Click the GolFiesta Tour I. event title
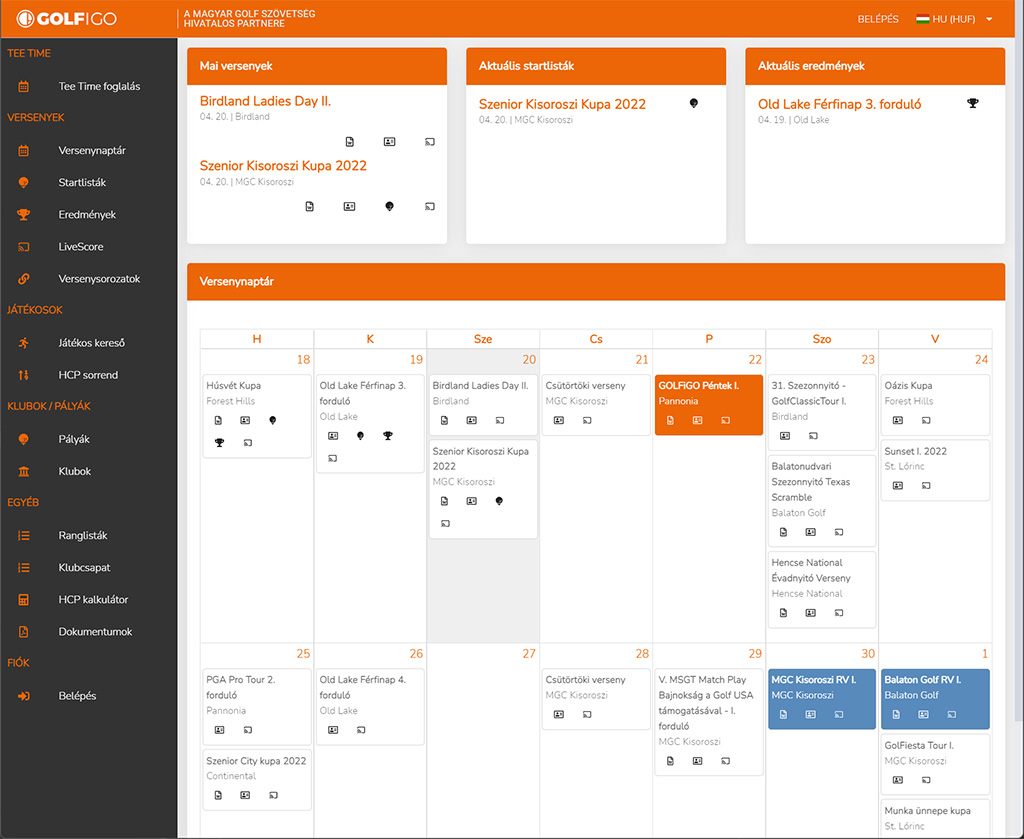 [919, 745]
